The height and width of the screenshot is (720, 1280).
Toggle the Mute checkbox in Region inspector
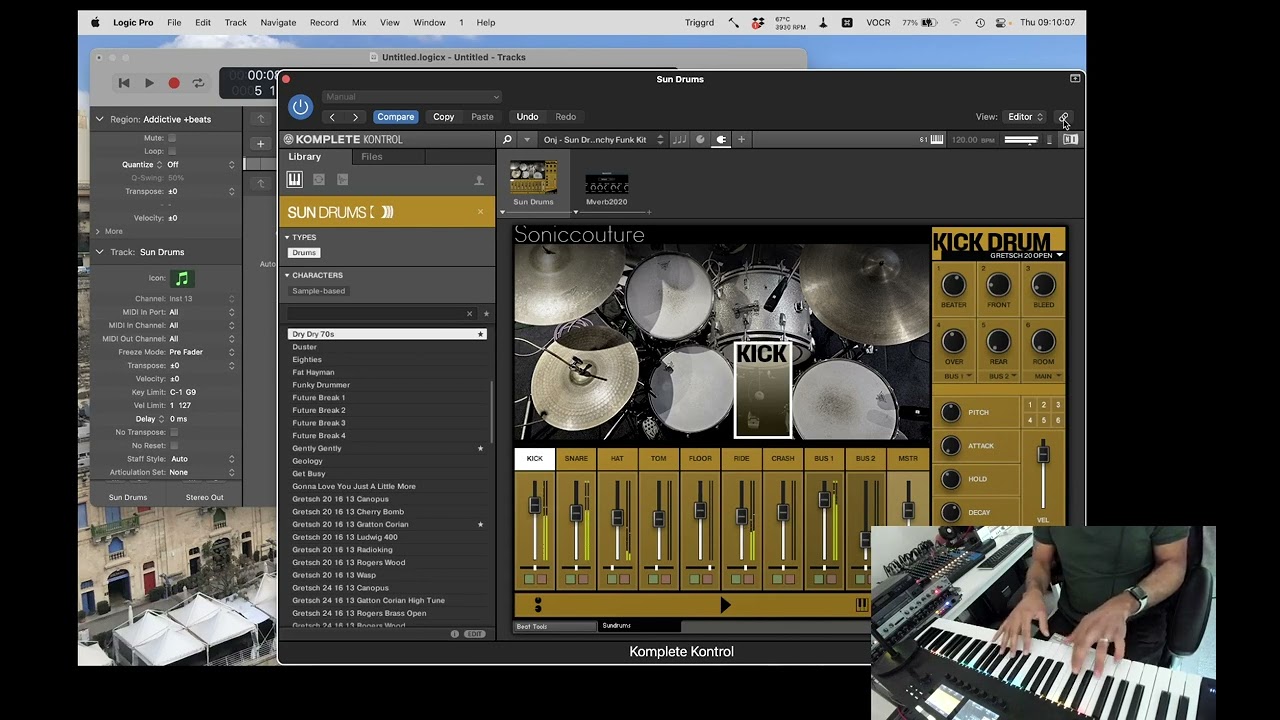point(172,138)
